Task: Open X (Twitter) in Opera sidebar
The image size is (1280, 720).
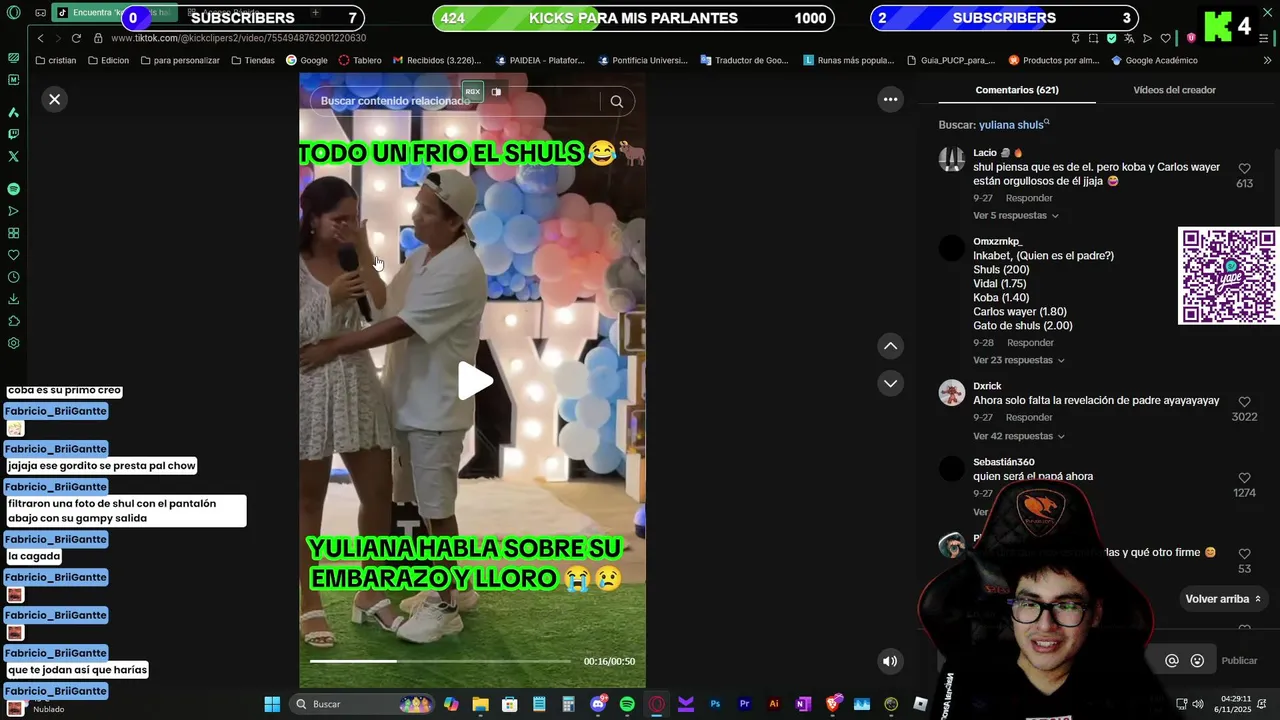Action: (x=13, y=156)
